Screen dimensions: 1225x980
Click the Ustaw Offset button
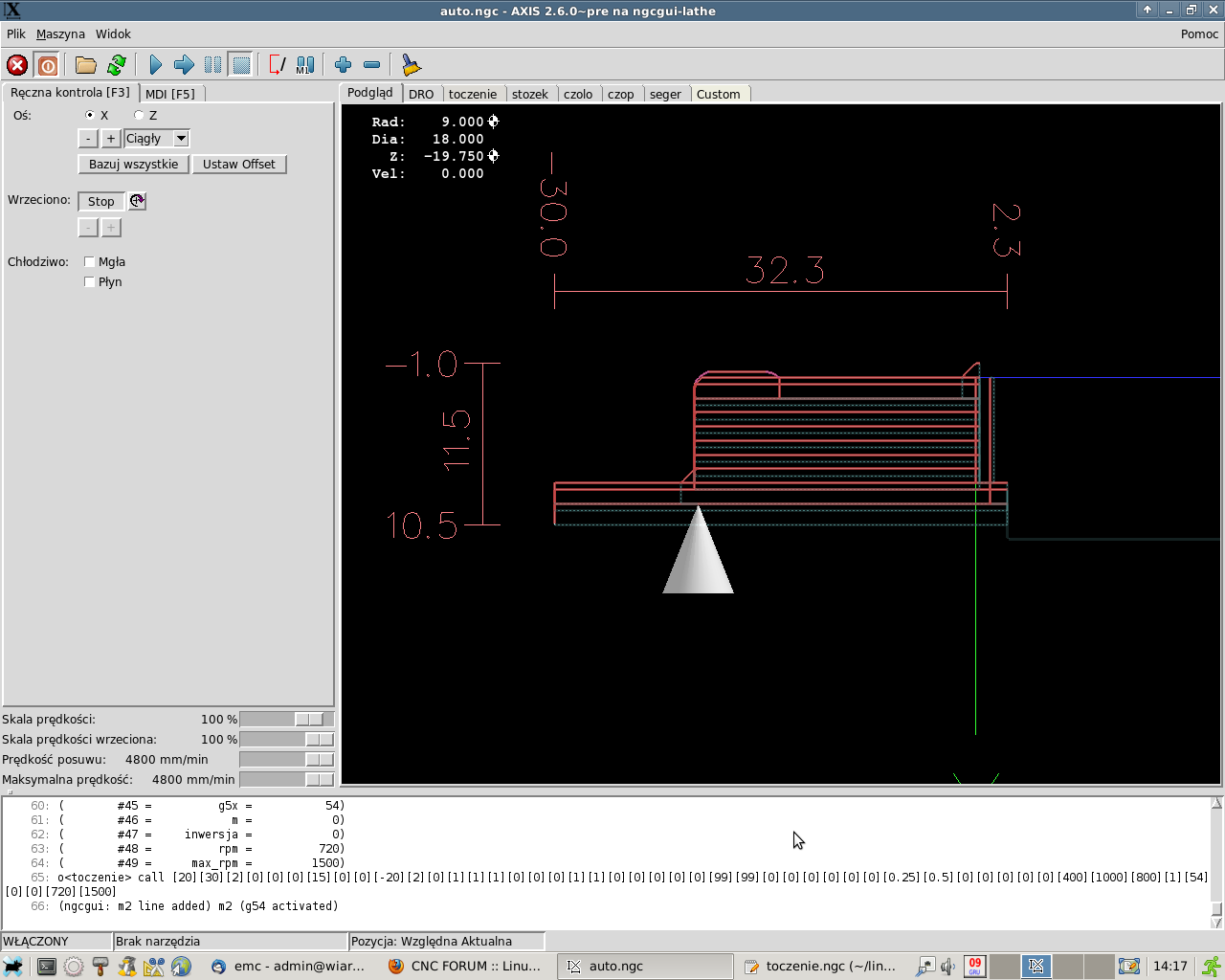(x=239, y=165)
